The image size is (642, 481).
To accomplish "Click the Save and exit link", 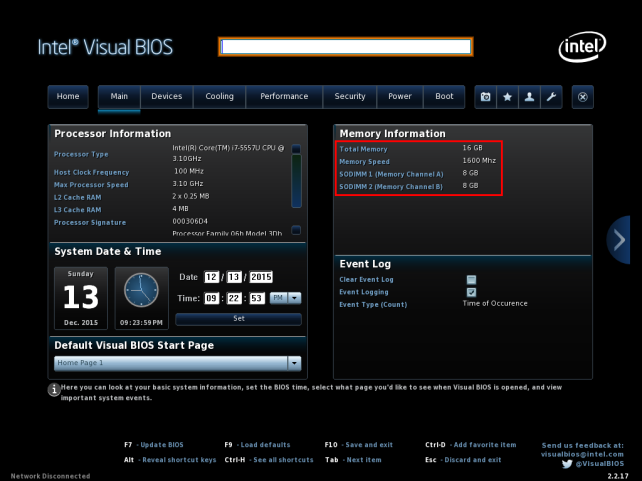I will point(369,445).
